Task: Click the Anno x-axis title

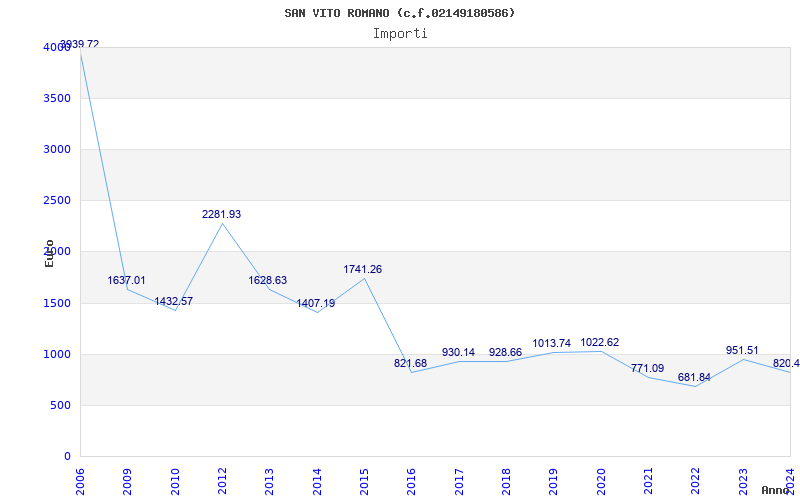Action: pos(776,491)
